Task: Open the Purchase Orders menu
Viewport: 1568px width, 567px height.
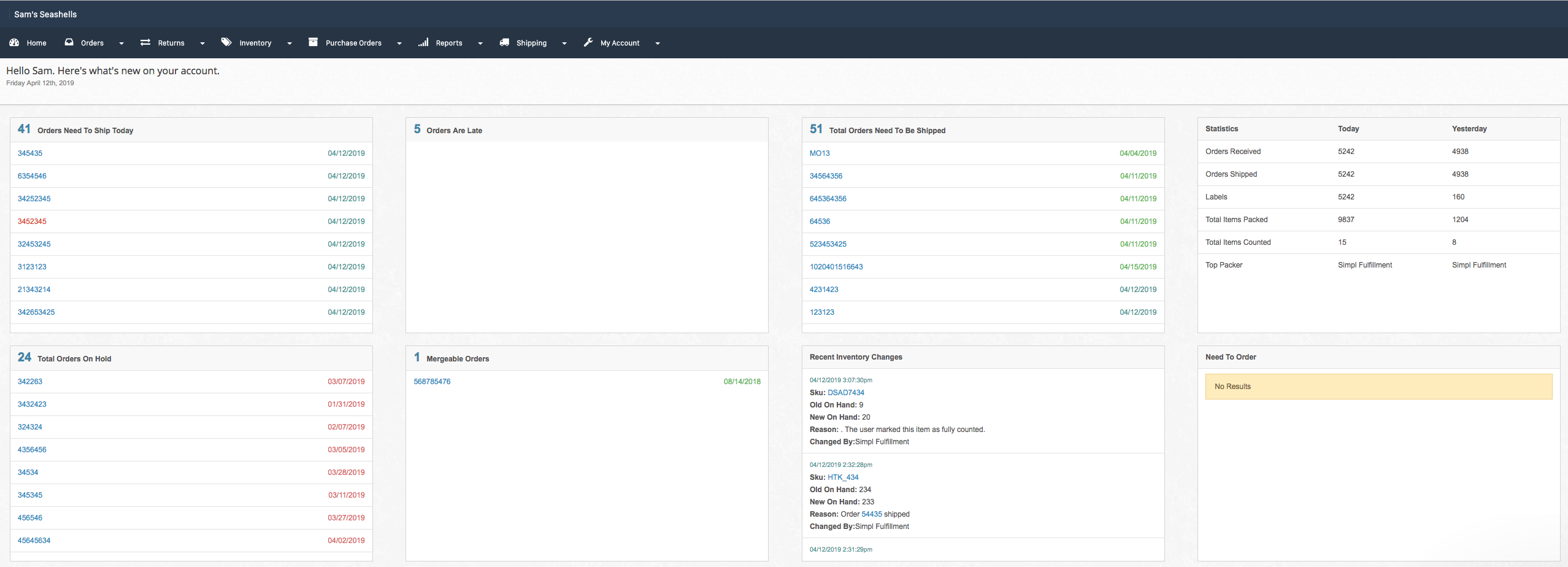Action: 353,43
